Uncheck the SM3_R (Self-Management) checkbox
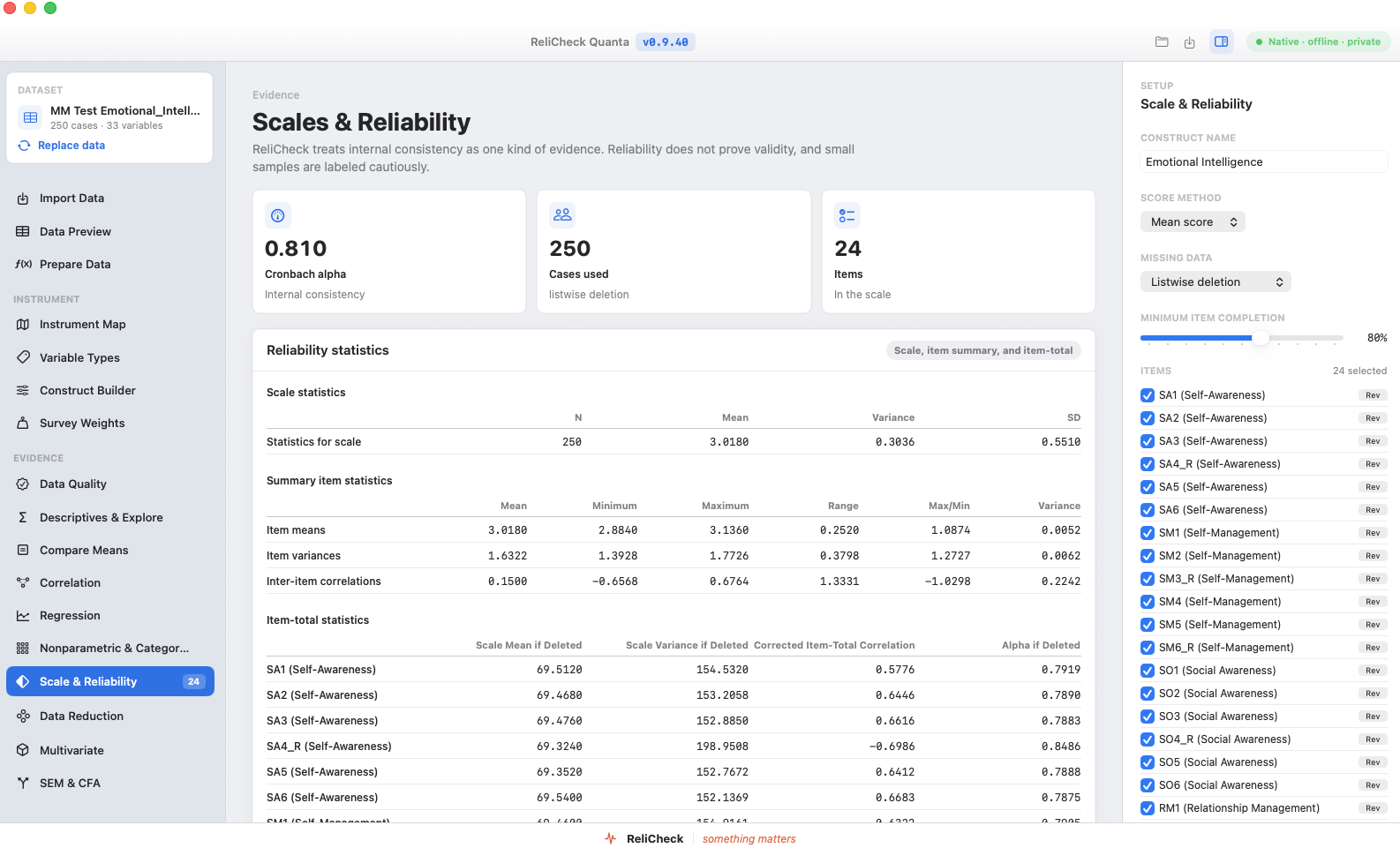The width and height of the screenshot is (1400, 848). (1148, 579)
